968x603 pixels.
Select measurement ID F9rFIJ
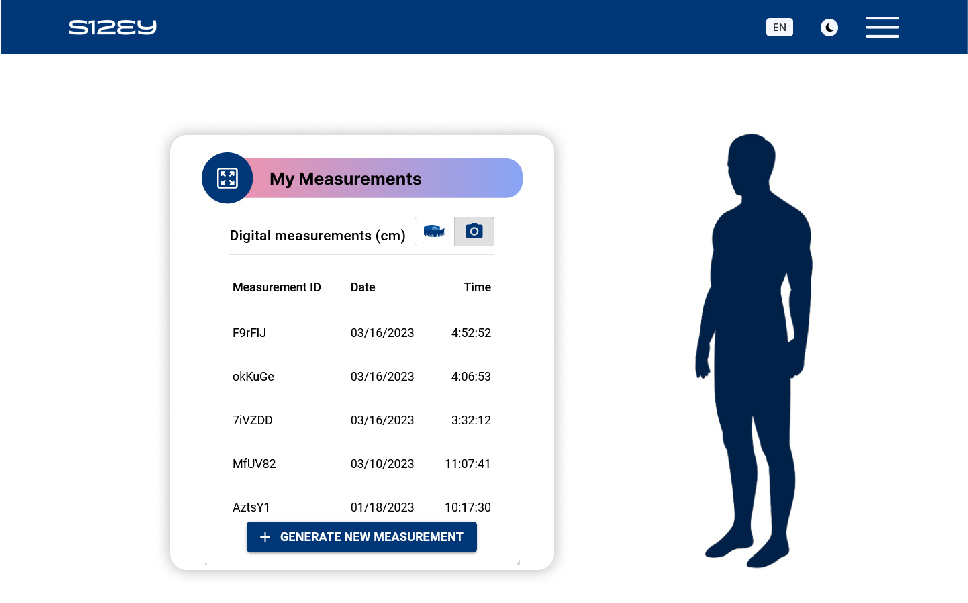[x=249, y=333]
